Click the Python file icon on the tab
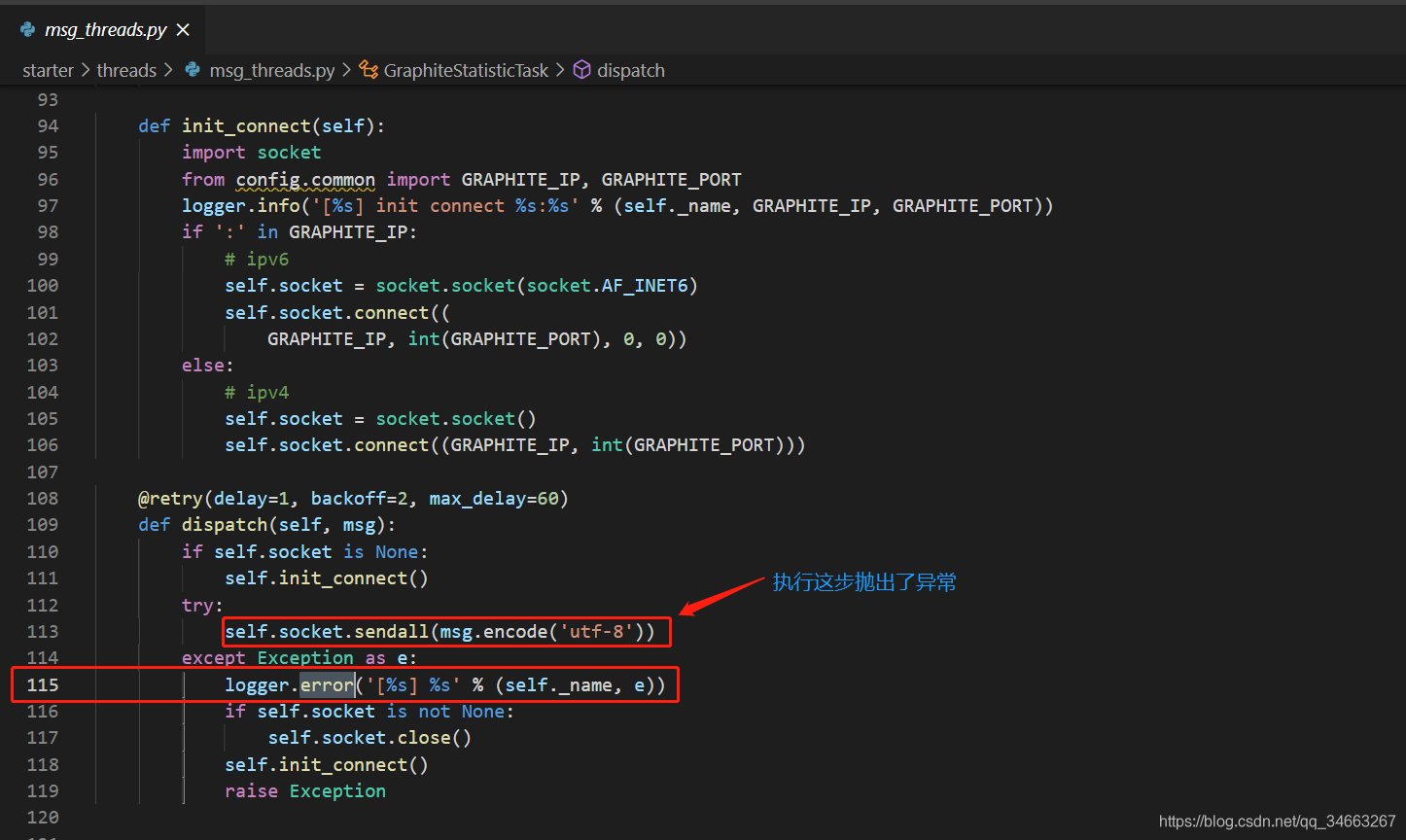The width and height of the screenshot is (1406, 840). [28, 30]
